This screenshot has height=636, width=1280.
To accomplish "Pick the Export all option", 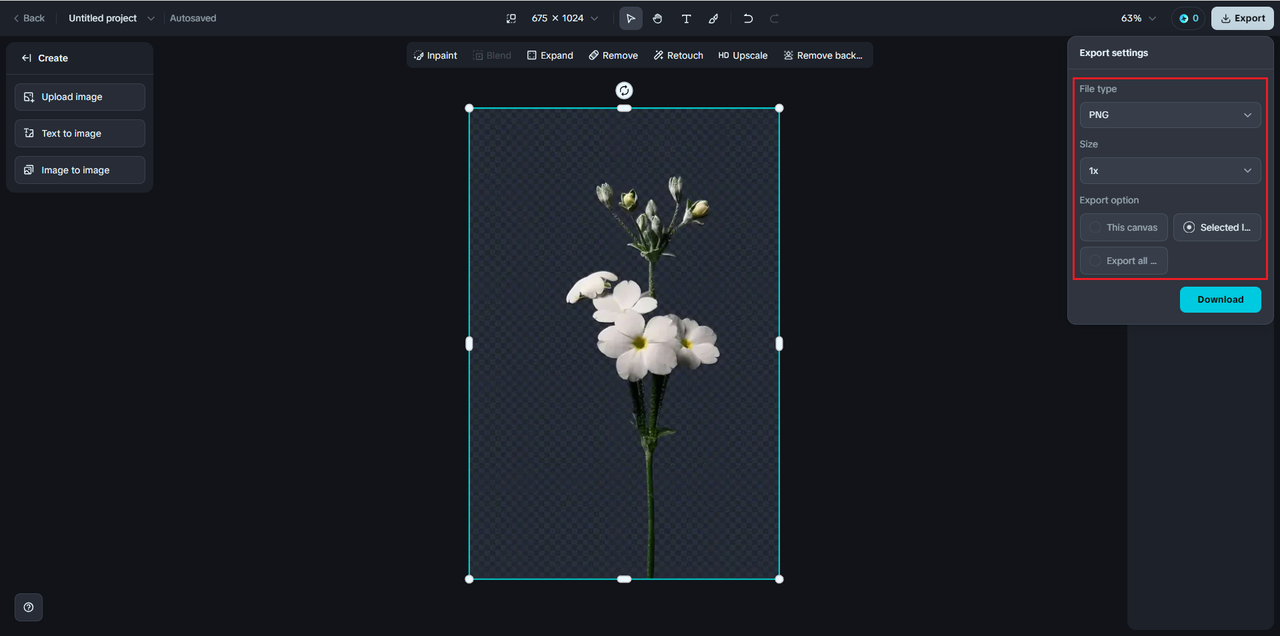I will (1123, 261).
